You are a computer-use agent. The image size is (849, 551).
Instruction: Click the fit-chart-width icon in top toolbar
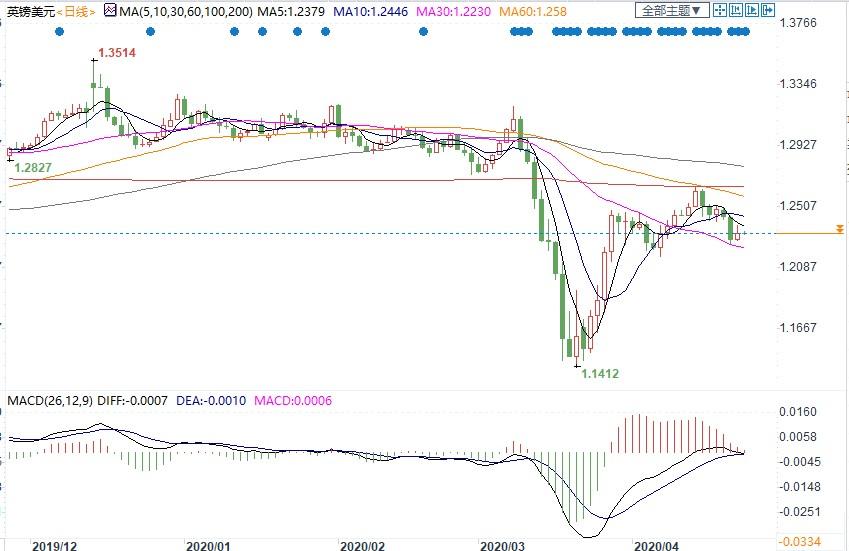[738, 11]
